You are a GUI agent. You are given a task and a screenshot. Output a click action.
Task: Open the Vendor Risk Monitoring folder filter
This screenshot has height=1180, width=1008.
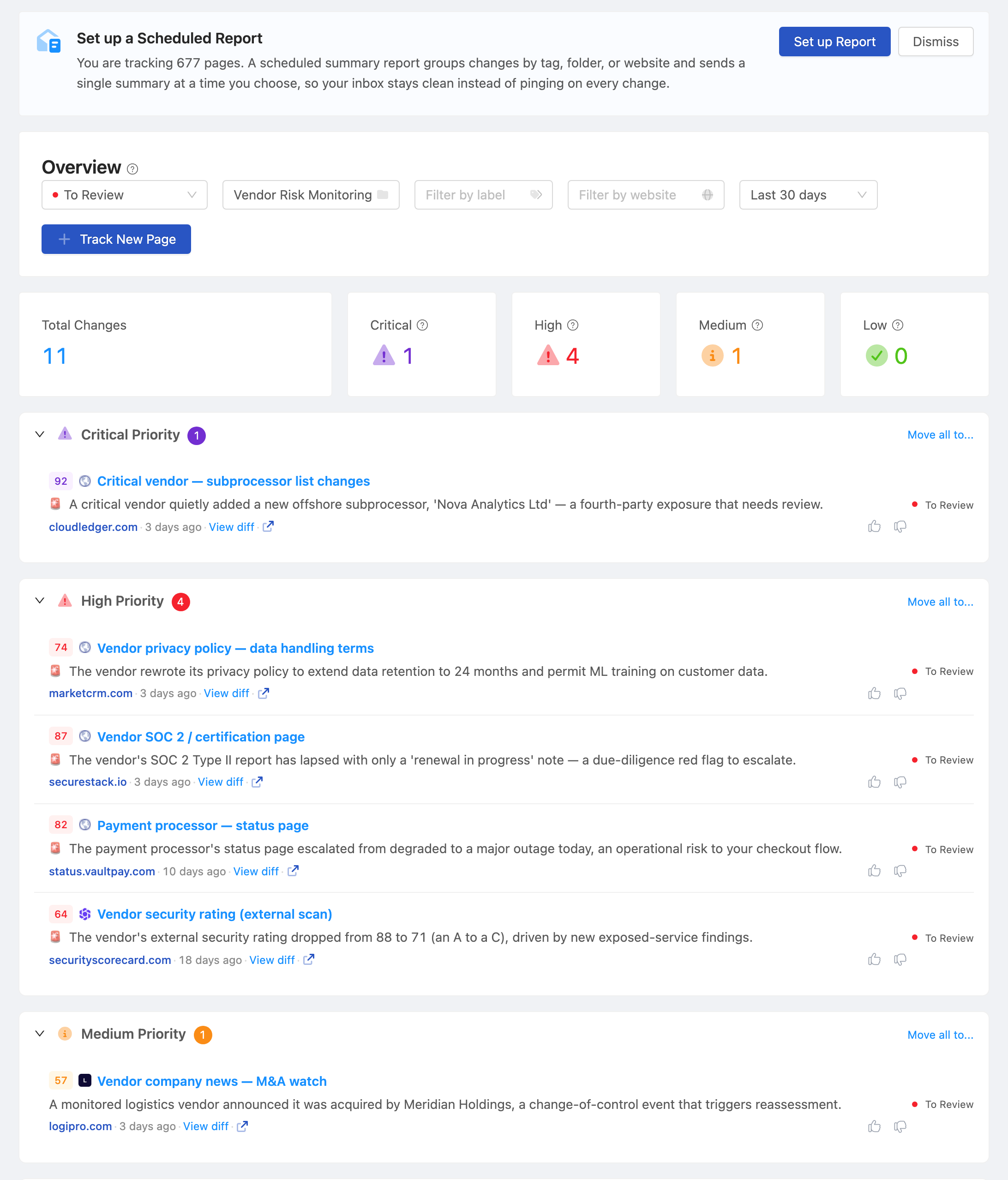(x=310, y=195)
